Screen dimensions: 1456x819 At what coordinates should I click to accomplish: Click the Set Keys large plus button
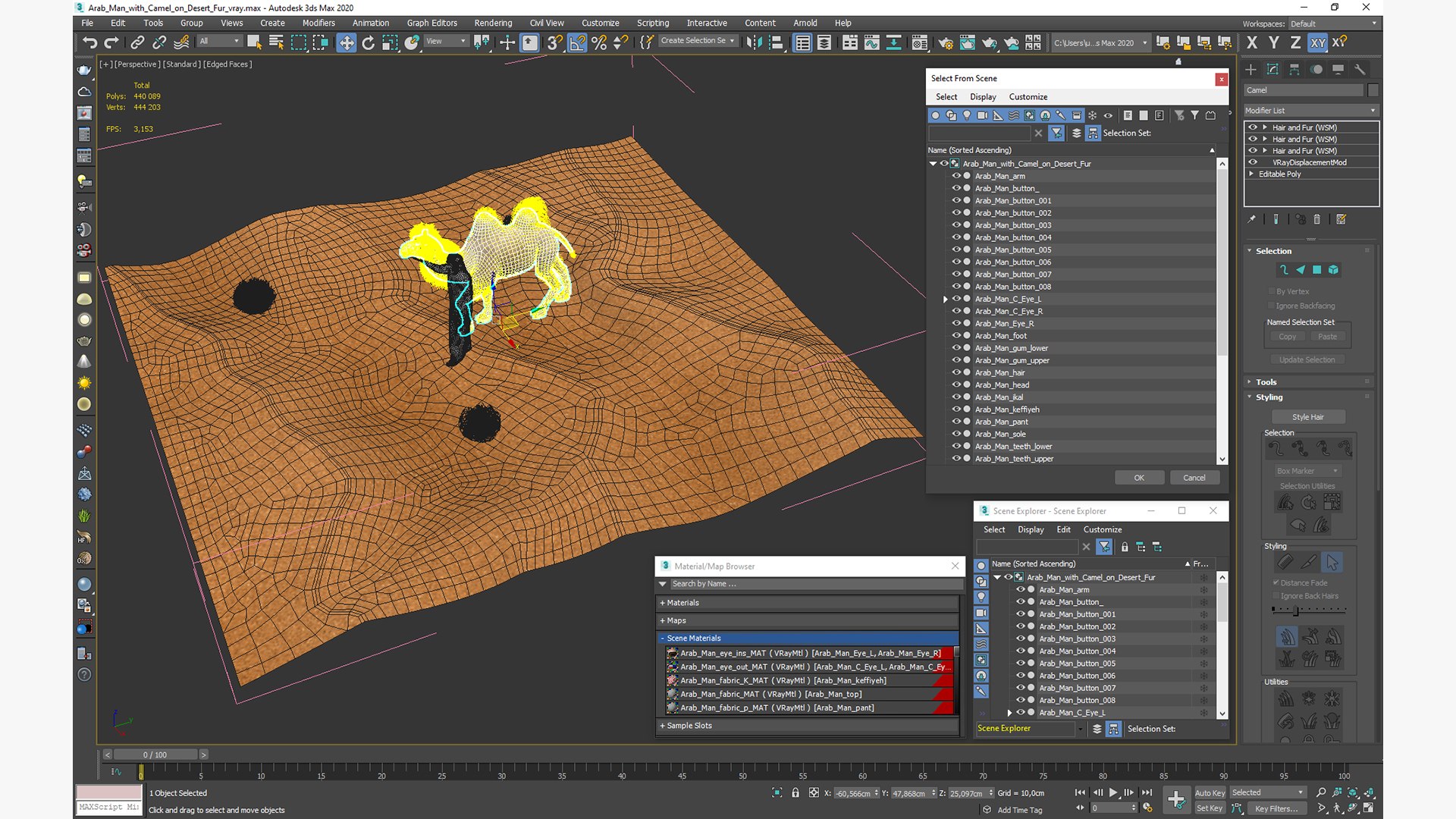tap(1176, 799)
